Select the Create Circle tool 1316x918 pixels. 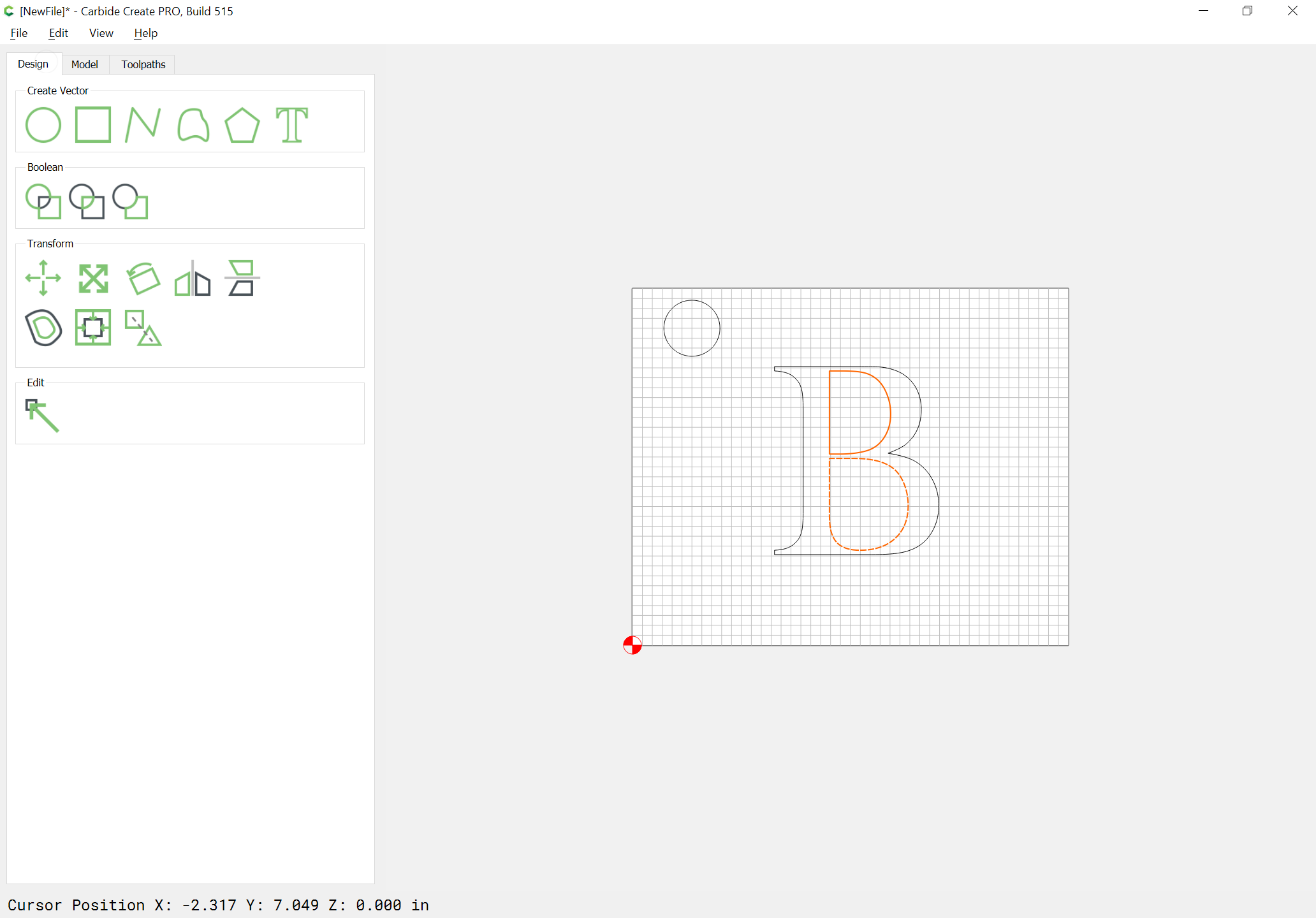[43, 125]
